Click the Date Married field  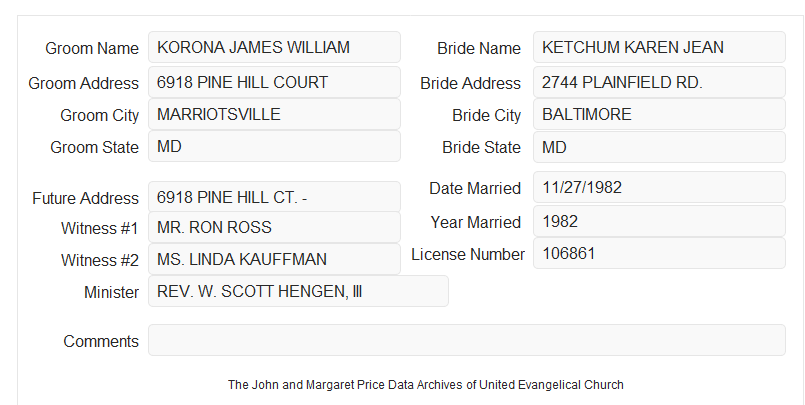coord(659,187)
